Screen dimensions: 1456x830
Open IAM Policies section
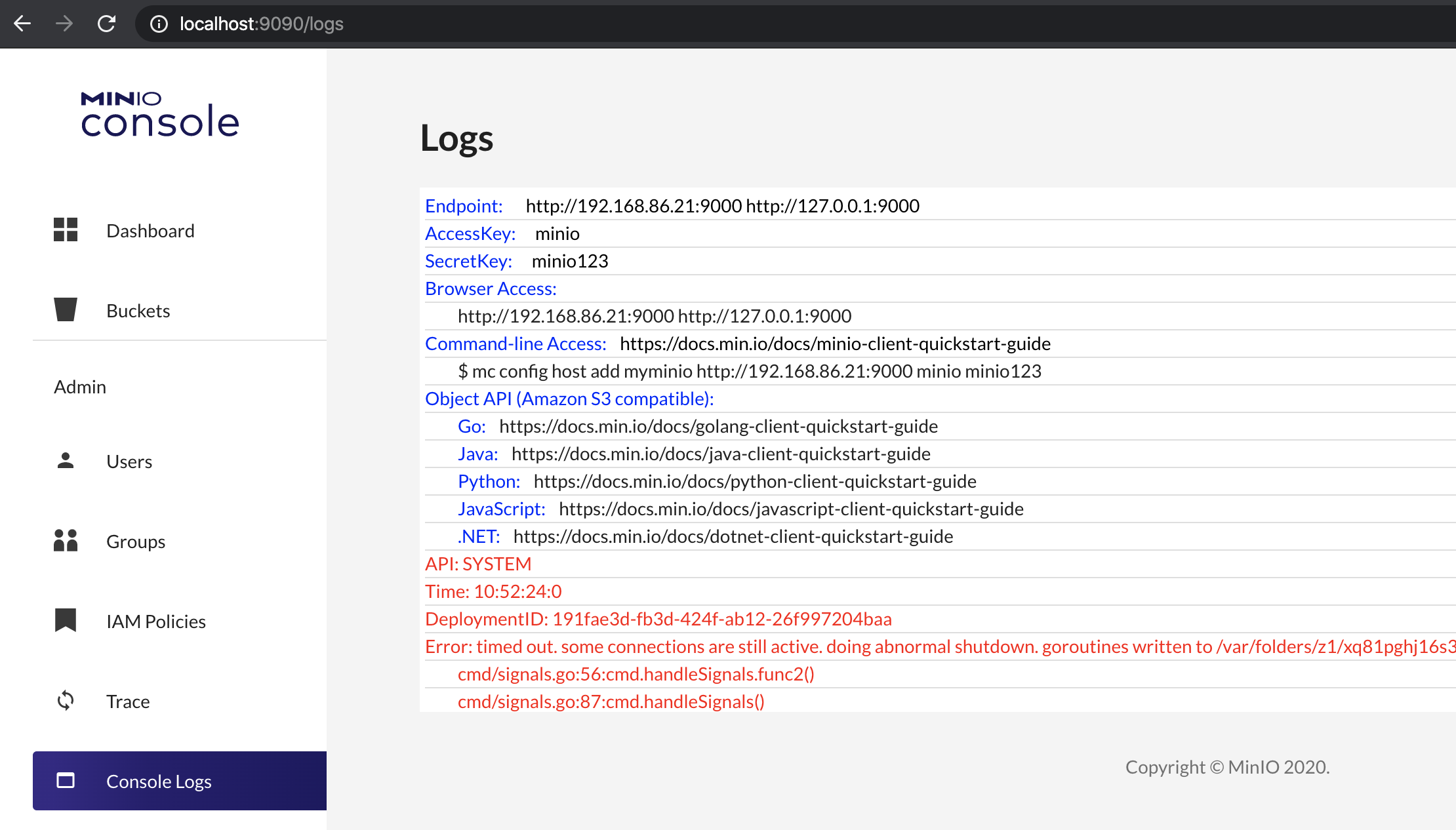tap(156, 622)
